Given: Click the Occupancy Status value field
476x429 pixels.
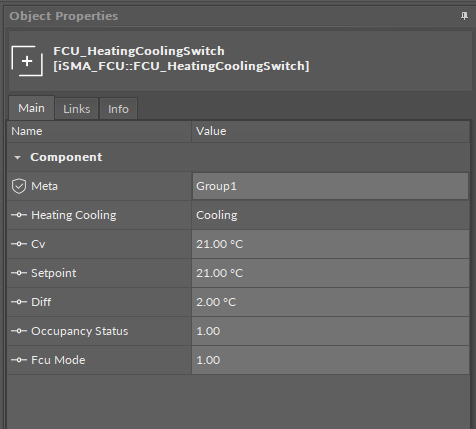Looking at the screenshot, I should 330,331.
